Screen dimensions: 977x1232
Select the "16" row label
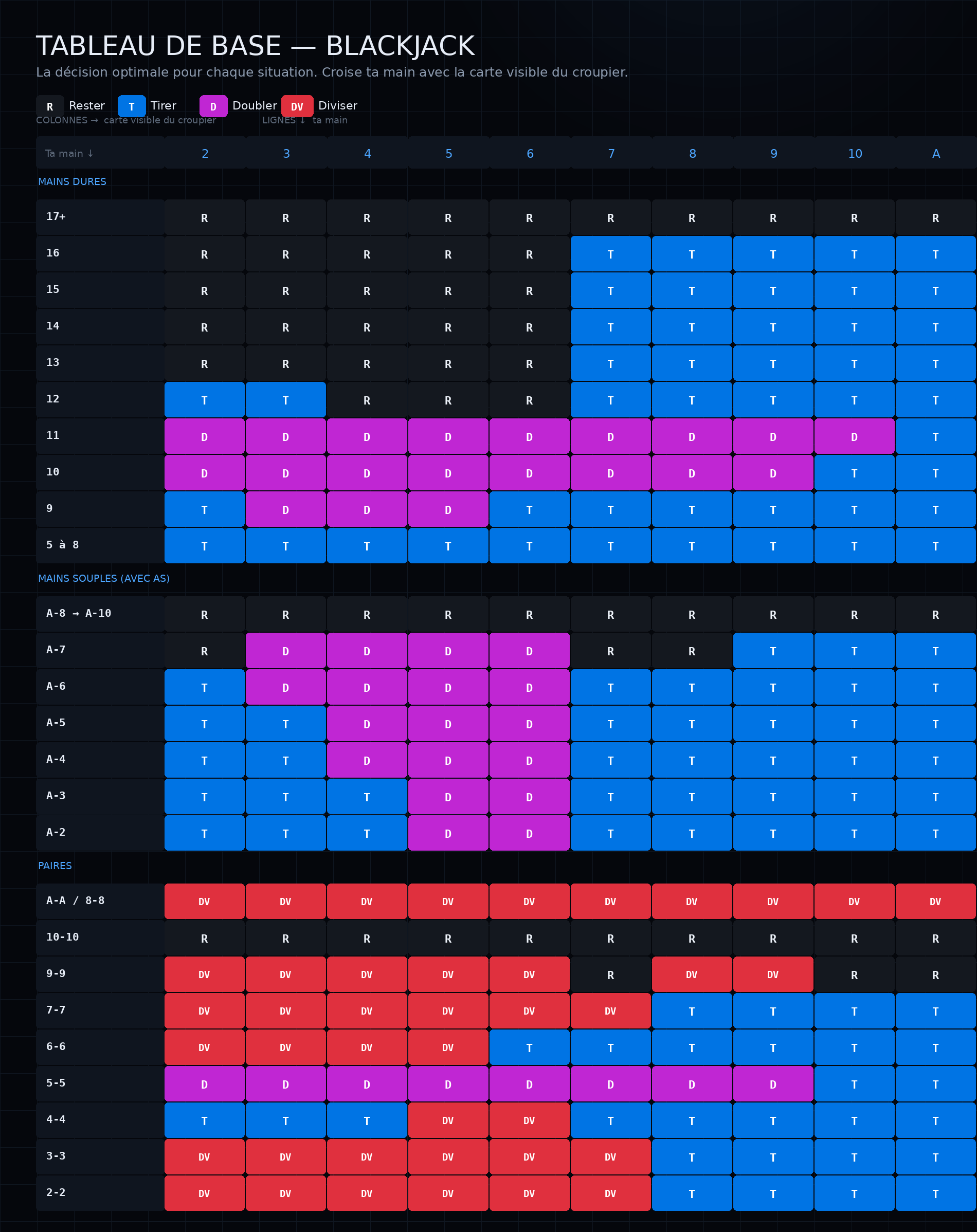[x=100, y=254]
